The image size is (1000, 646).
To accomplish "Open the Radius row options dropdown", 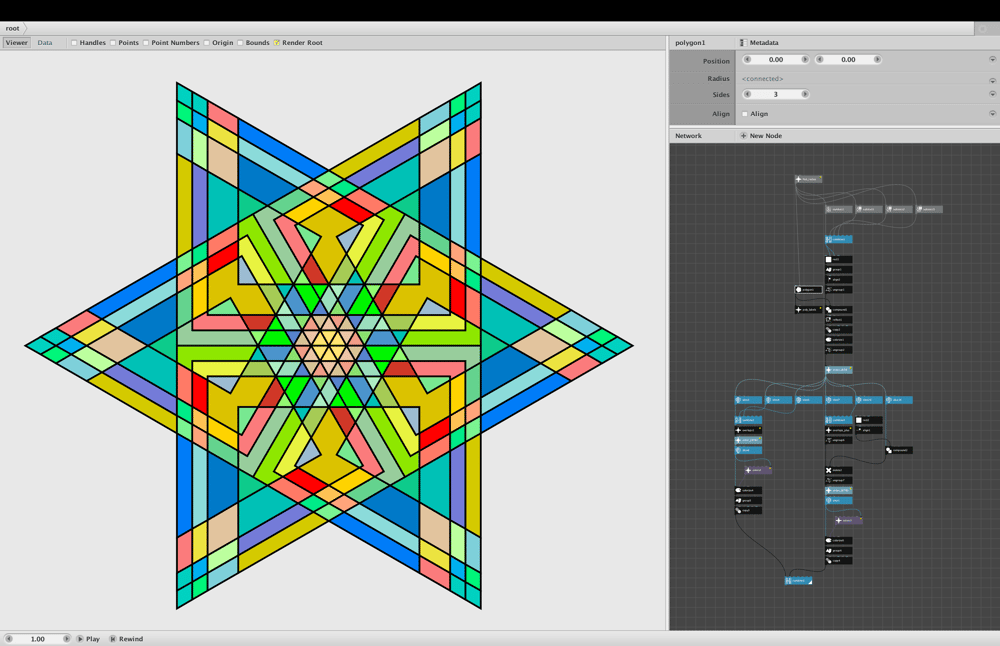I will pos(992,80).
